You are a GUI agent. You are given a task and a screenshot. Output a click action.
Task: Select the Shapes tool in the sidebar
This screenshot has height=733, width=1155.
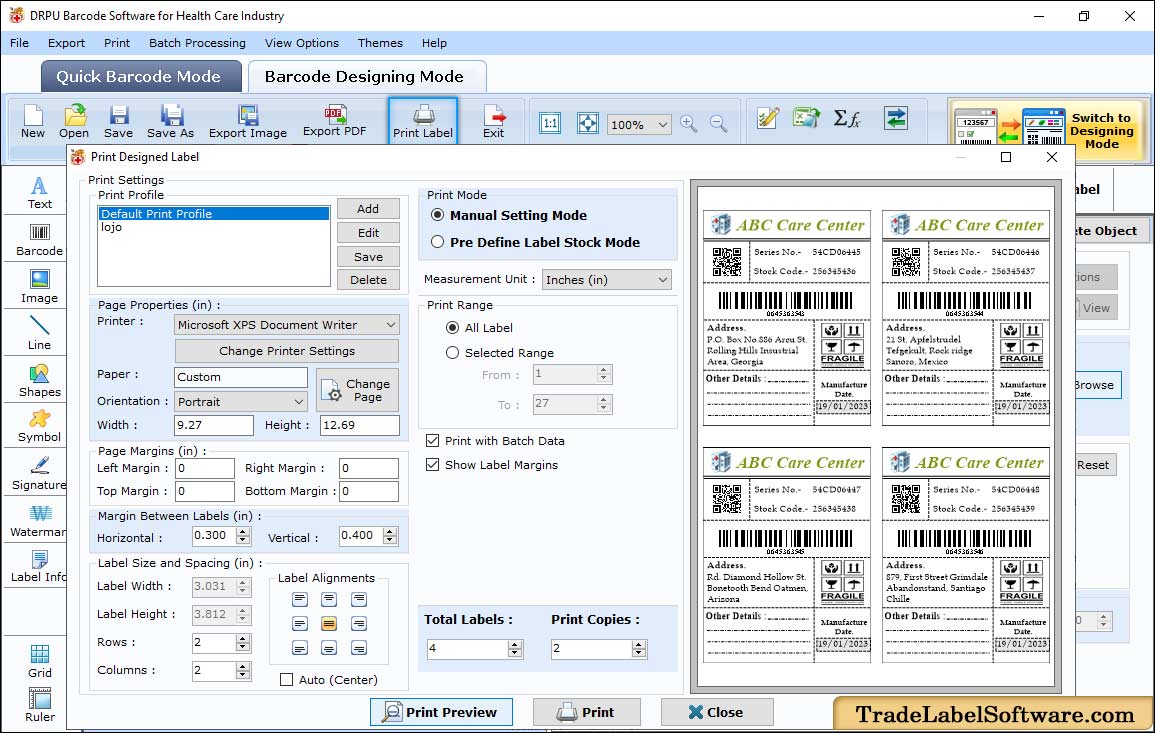(39, 381)
